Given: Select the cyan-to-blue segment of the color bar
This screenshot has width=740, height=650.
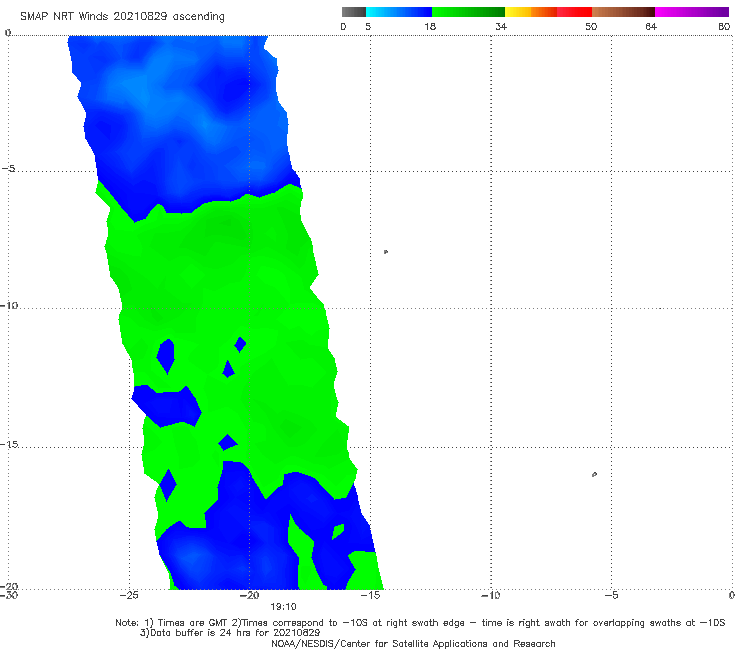Looking at the screenshot, I should click(x=399, y=12).
